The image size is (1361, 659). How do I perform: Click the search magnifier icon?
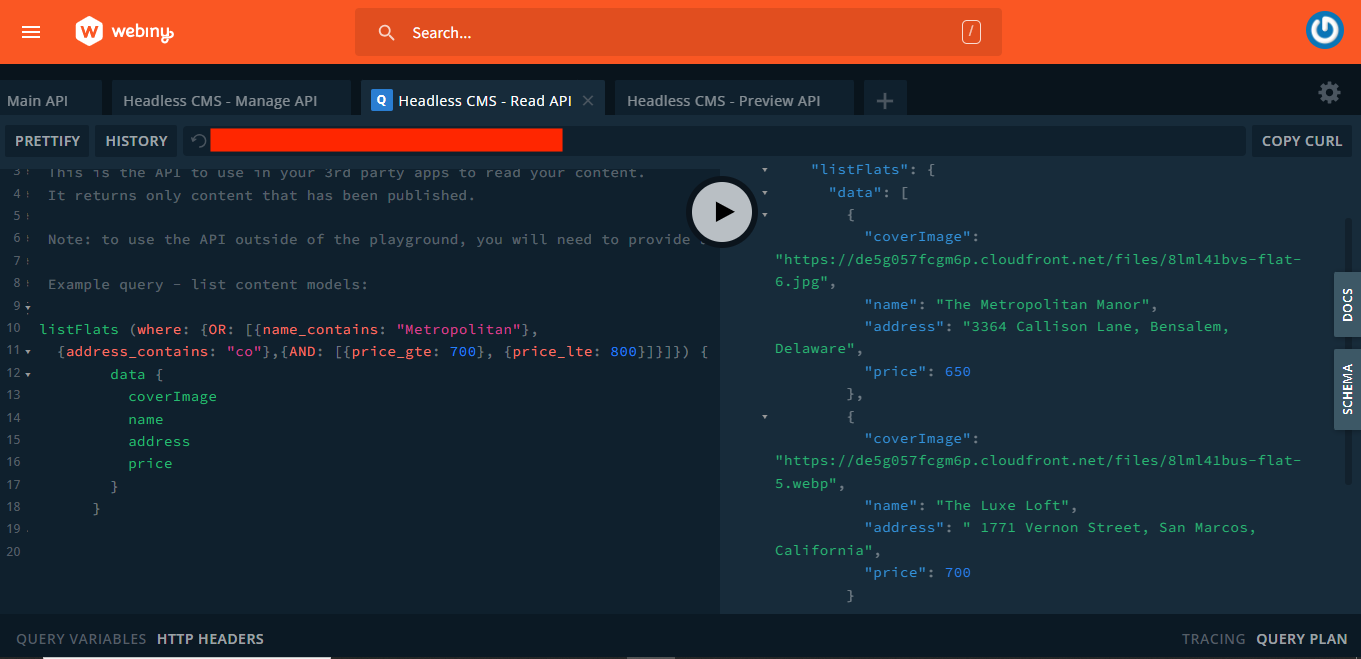click(386, 32)
